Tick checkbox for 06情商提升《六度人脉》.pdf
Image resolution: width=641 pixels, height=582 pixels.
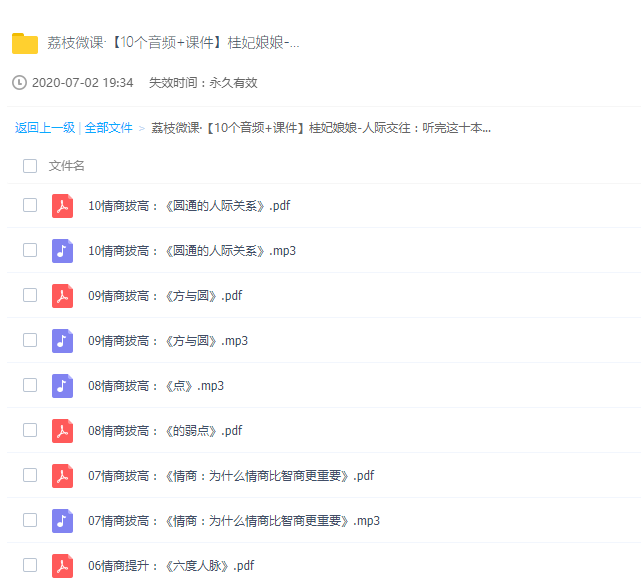pyautogui.click(x=30, y=565)
